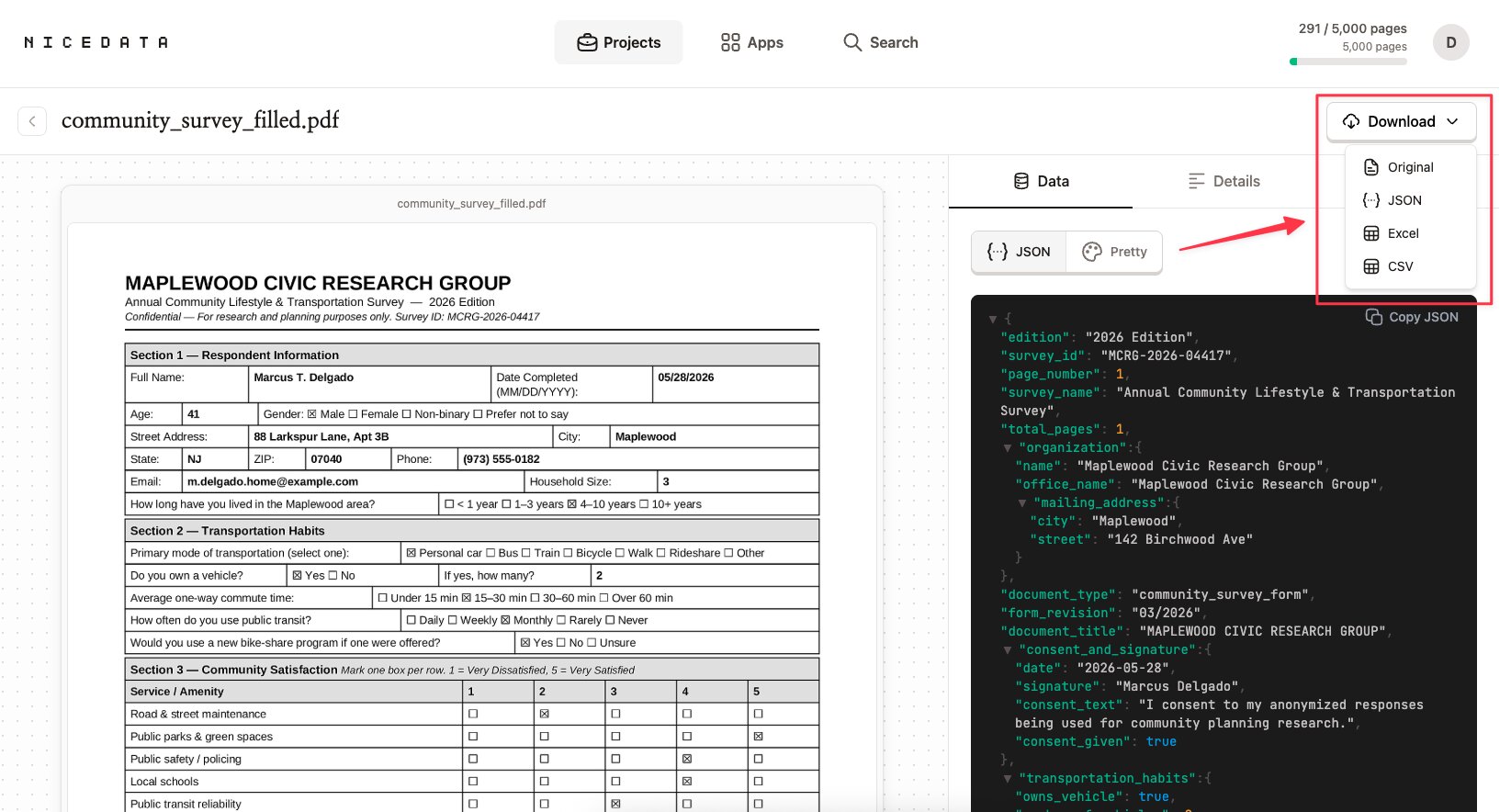Collapse the "mailing_address" JSON node
The image size is (1511, 812).
coord(1021,503)
